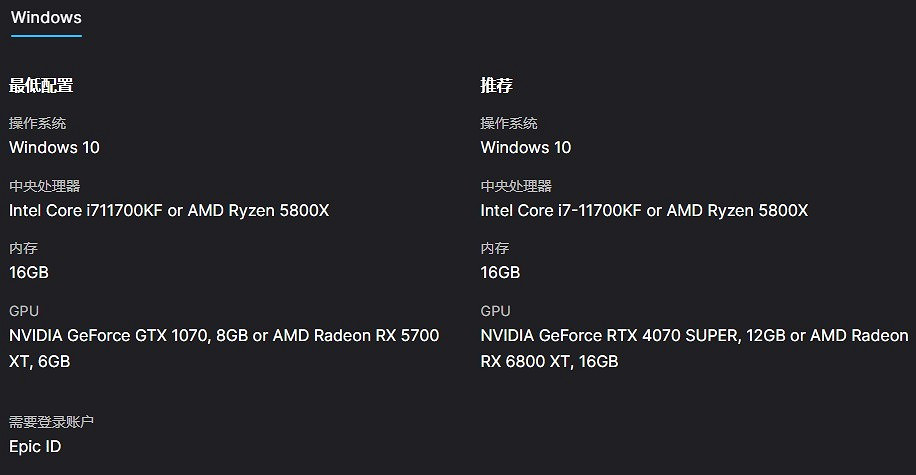Click the 最低配置 heading
Image resolution: width=916 pixels, height=475 pixels.
coord(41,86)
